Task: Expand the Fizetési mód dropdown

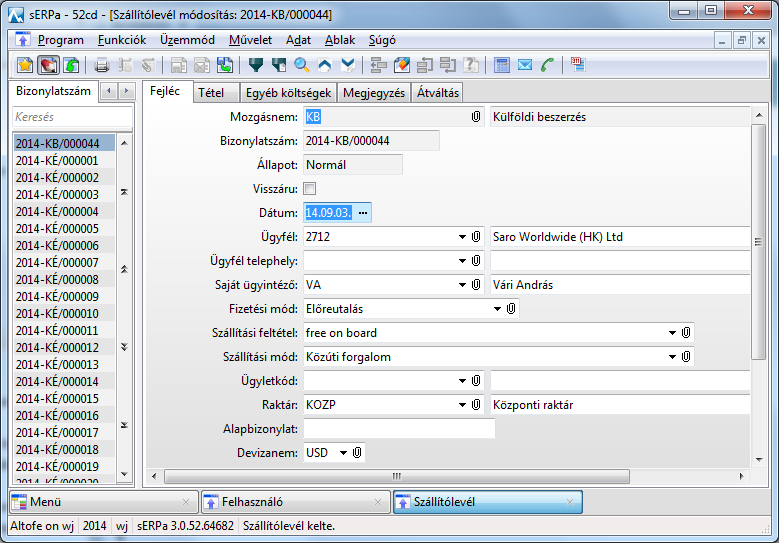Action: pyautogui.click(x=497, y=309)
